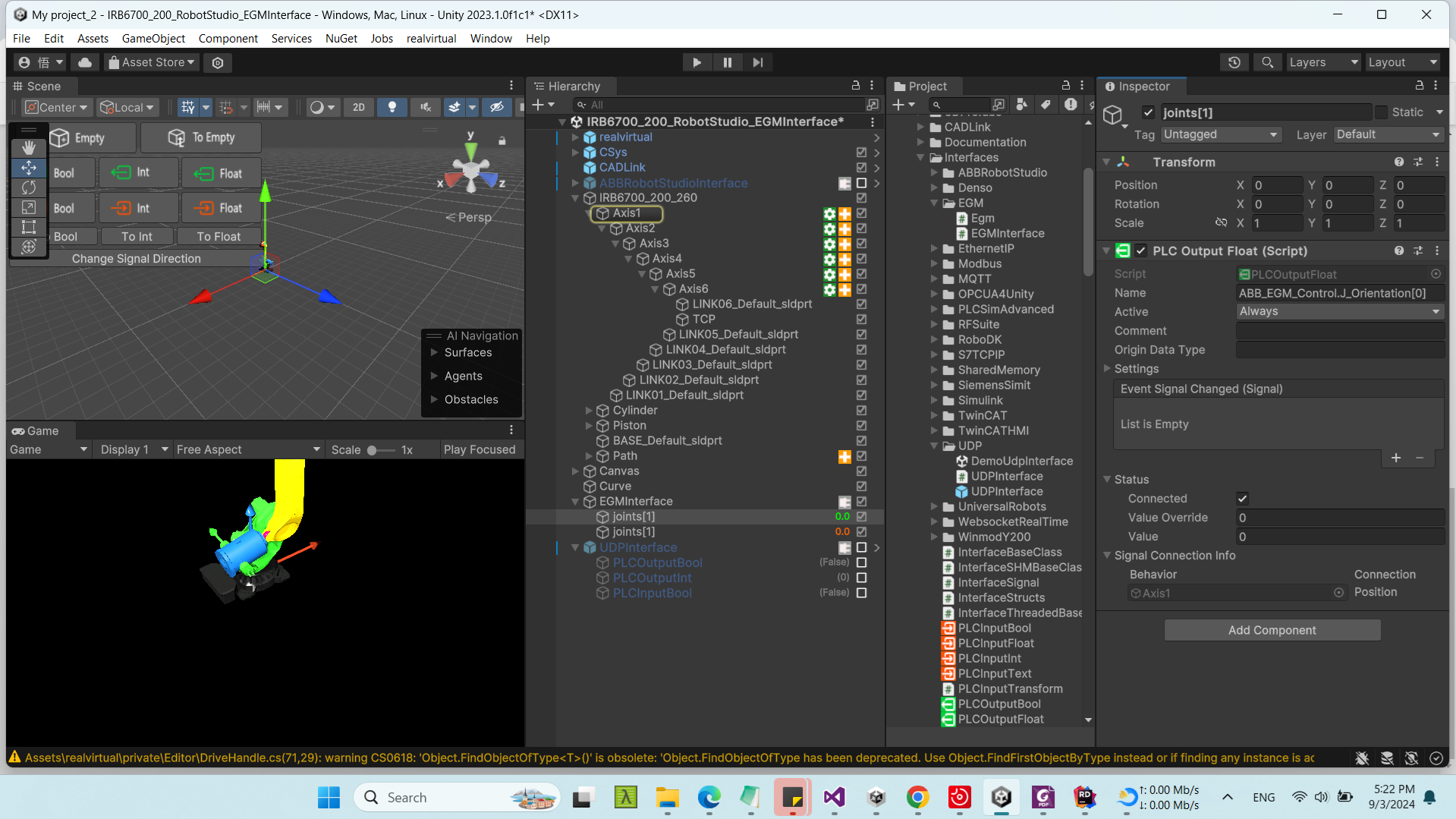Open the NuGet menu
Viewport: 1456px width, 819px height.
point(341,38)
